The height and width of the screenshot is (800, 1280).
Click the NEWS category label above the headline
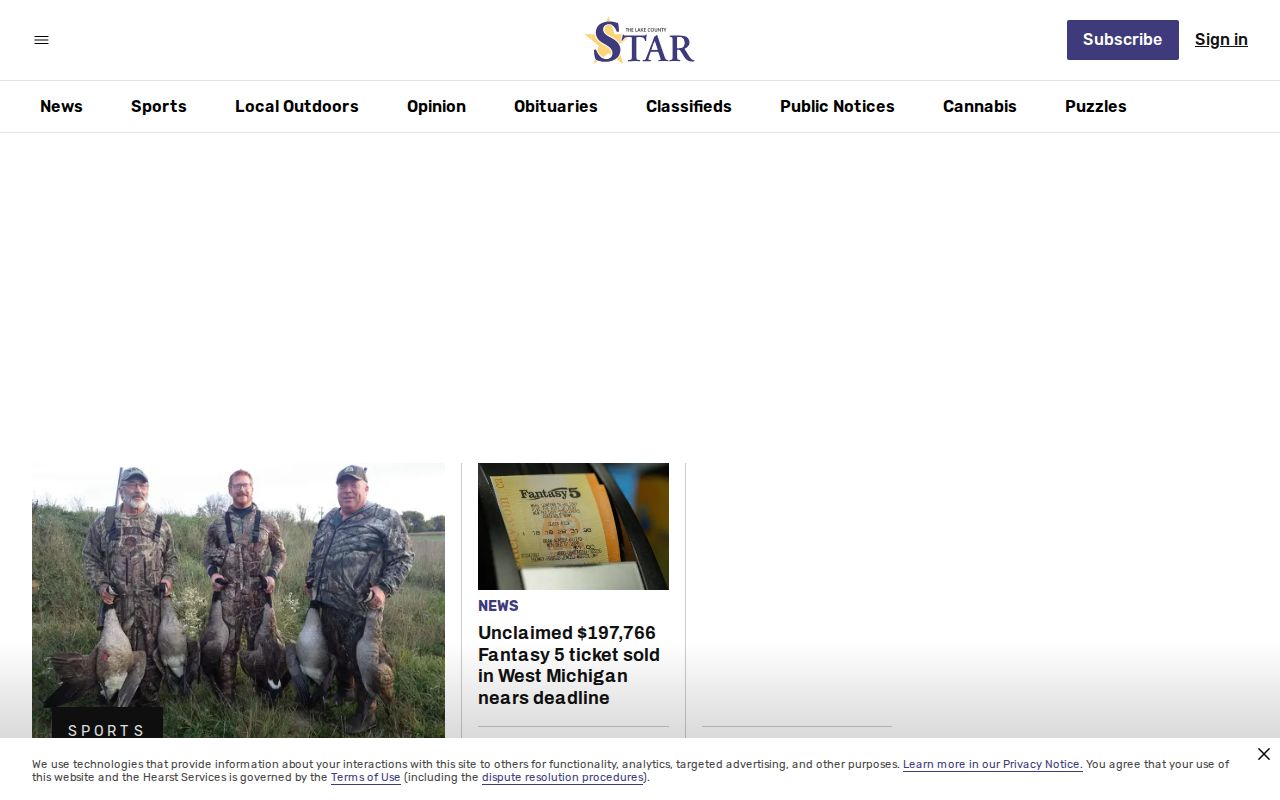coord(498,606)
